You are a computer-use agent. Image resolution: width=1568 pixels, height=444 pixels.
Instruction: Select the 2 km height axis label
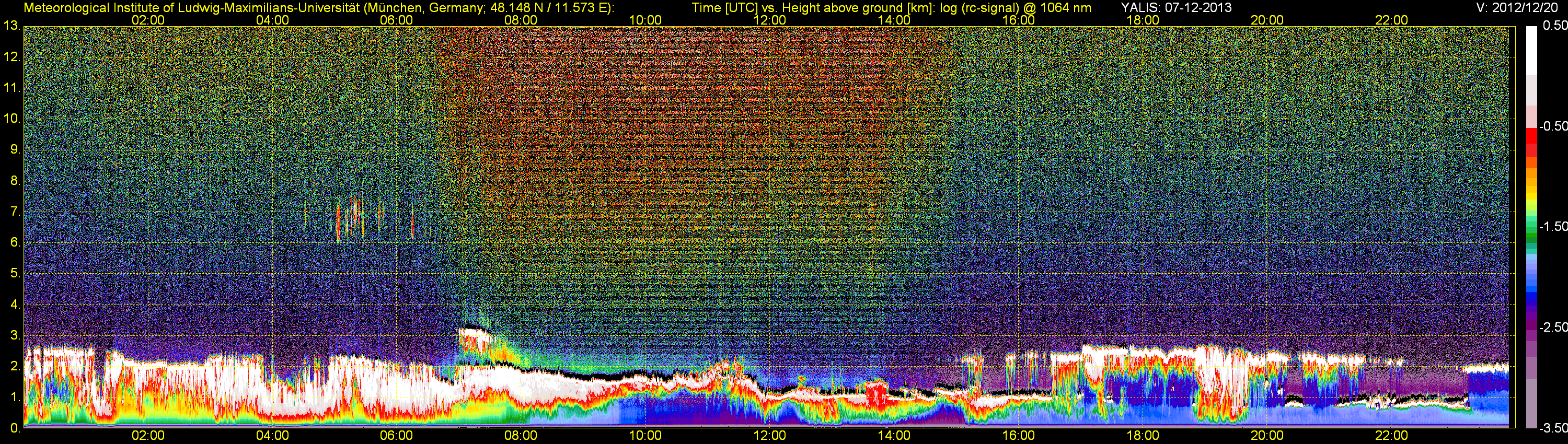(15, 367)
